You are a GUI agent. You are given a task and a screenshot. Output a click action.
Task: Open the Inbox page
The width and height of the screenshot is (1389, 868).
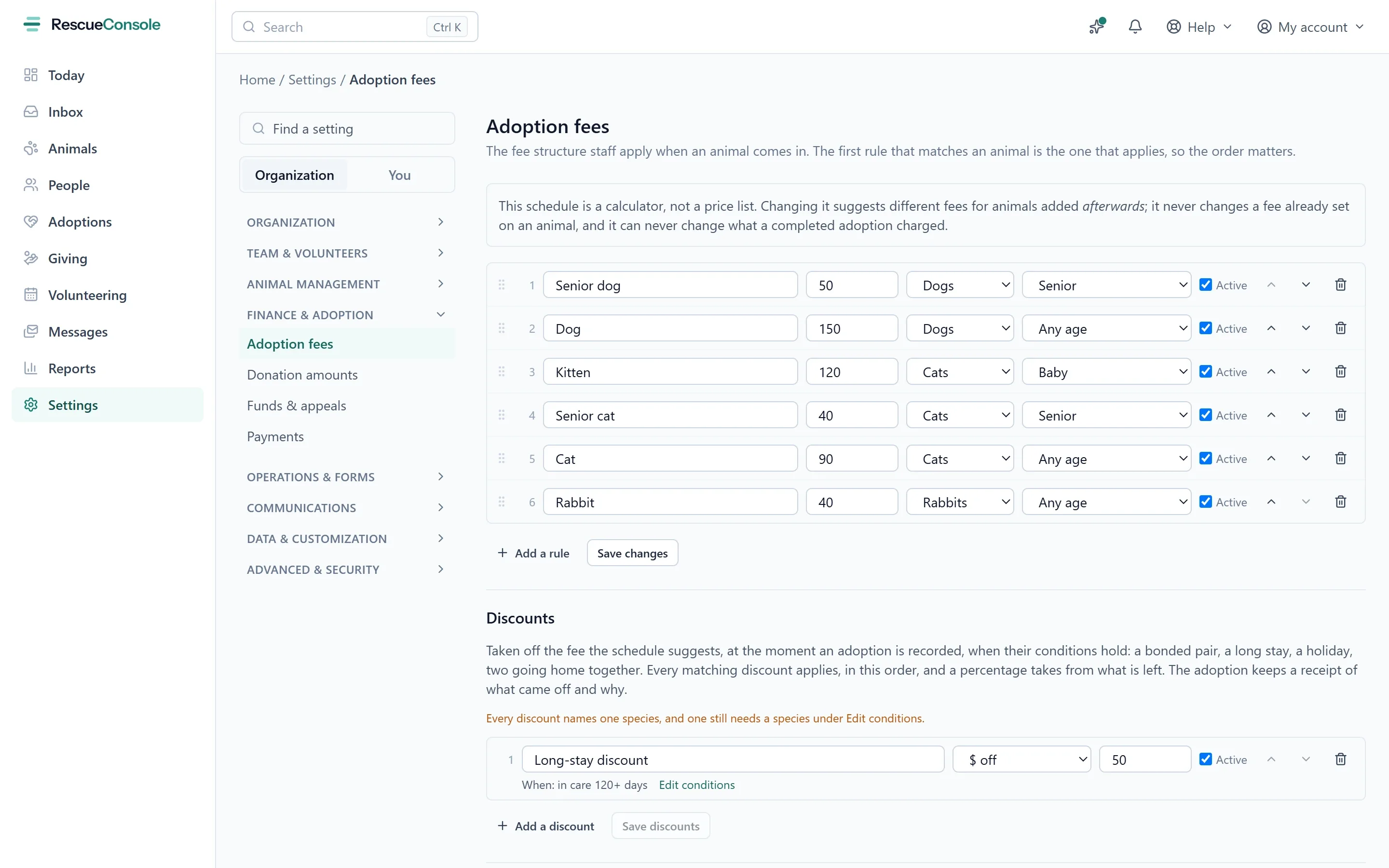pyautogui.click(x=108, y=112)
